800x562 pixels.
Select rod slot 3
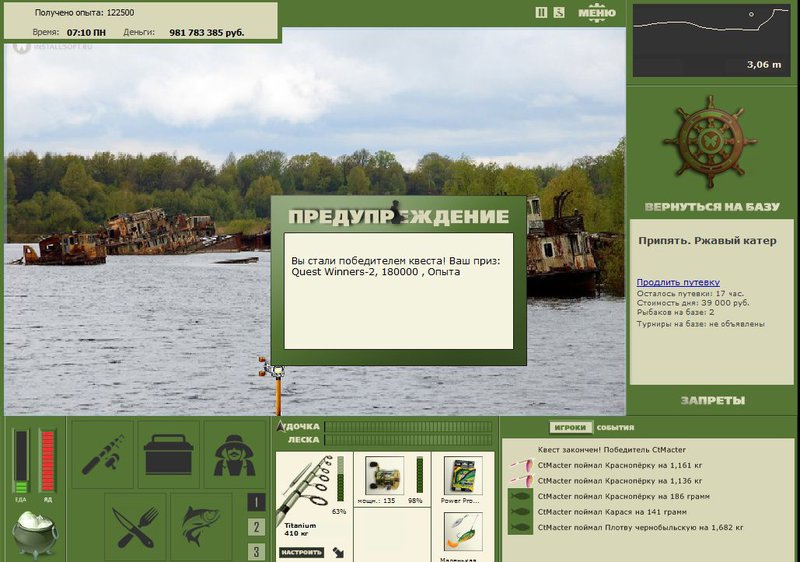[x=256, y=551]
